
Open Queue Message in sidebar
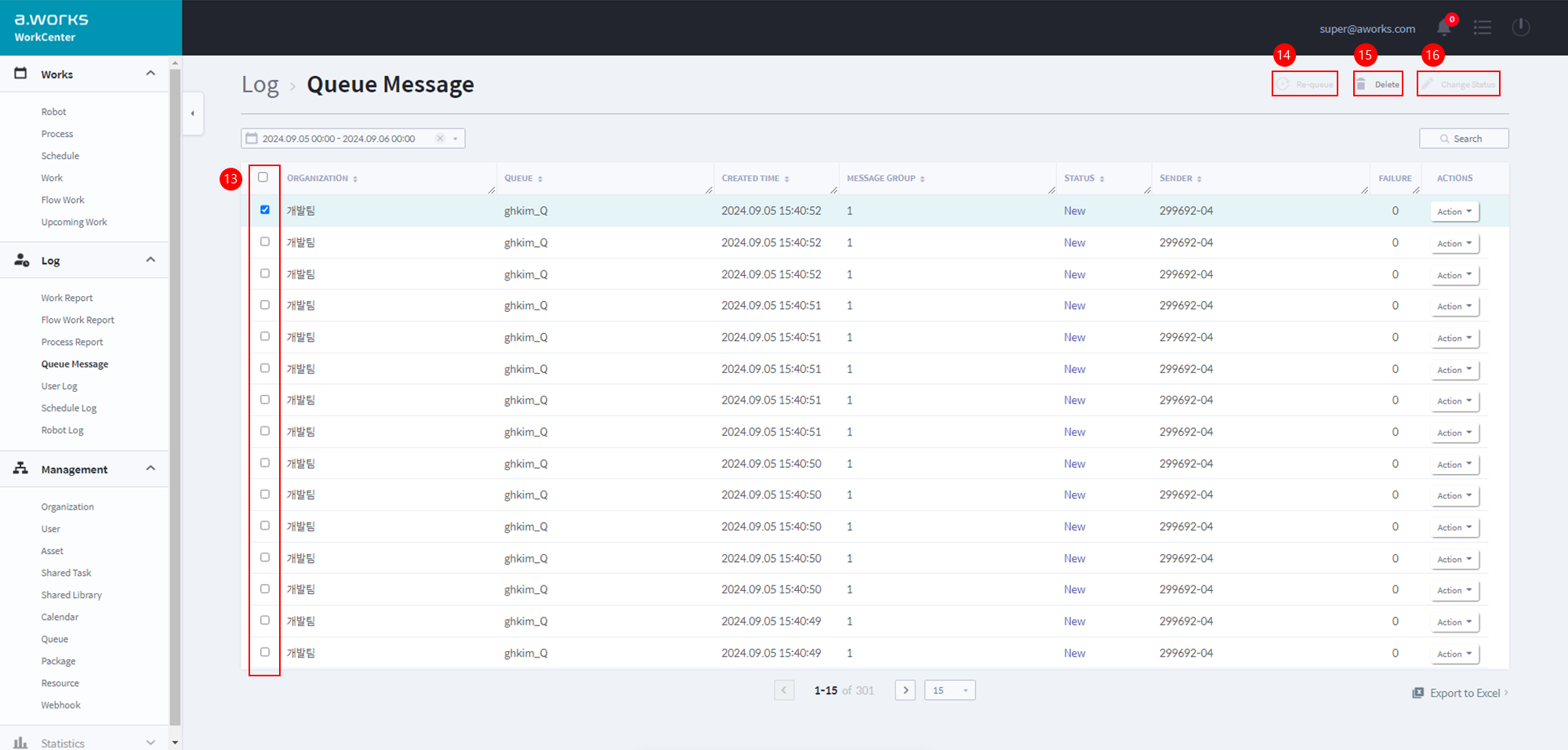point(75,364)
